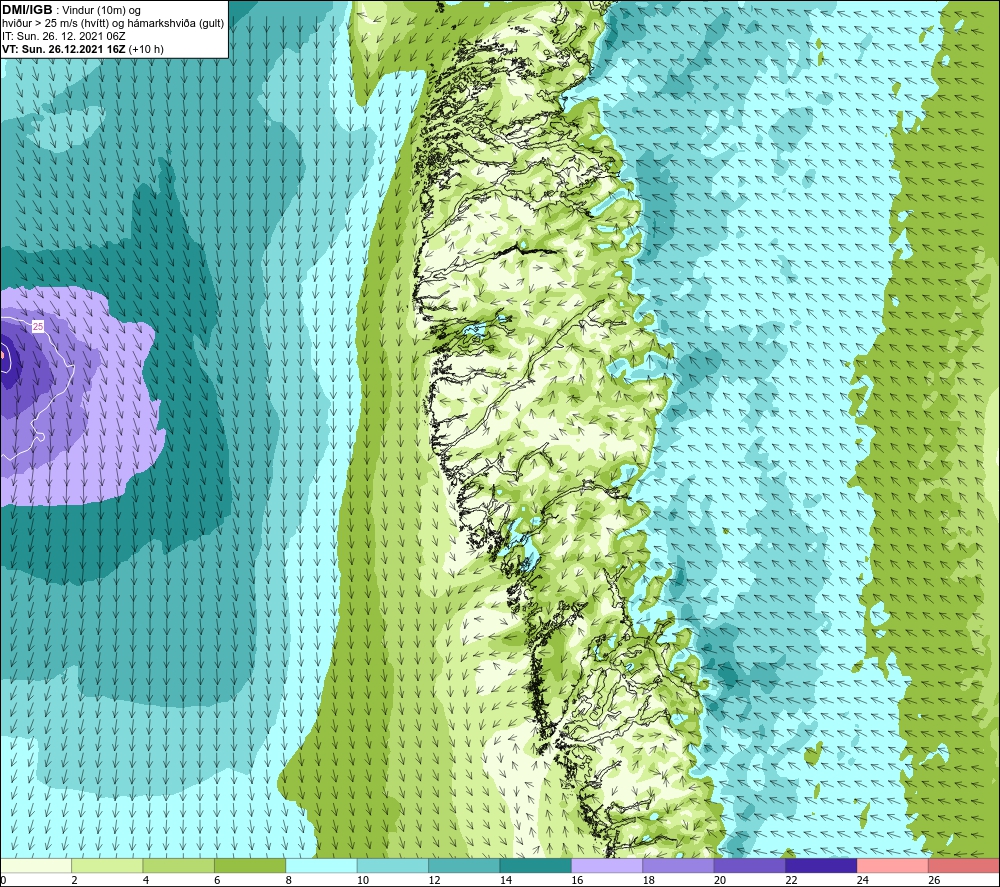Click scale label '10' under the color bar
The width and height of the screenshot is (1000, 887).
363,880
